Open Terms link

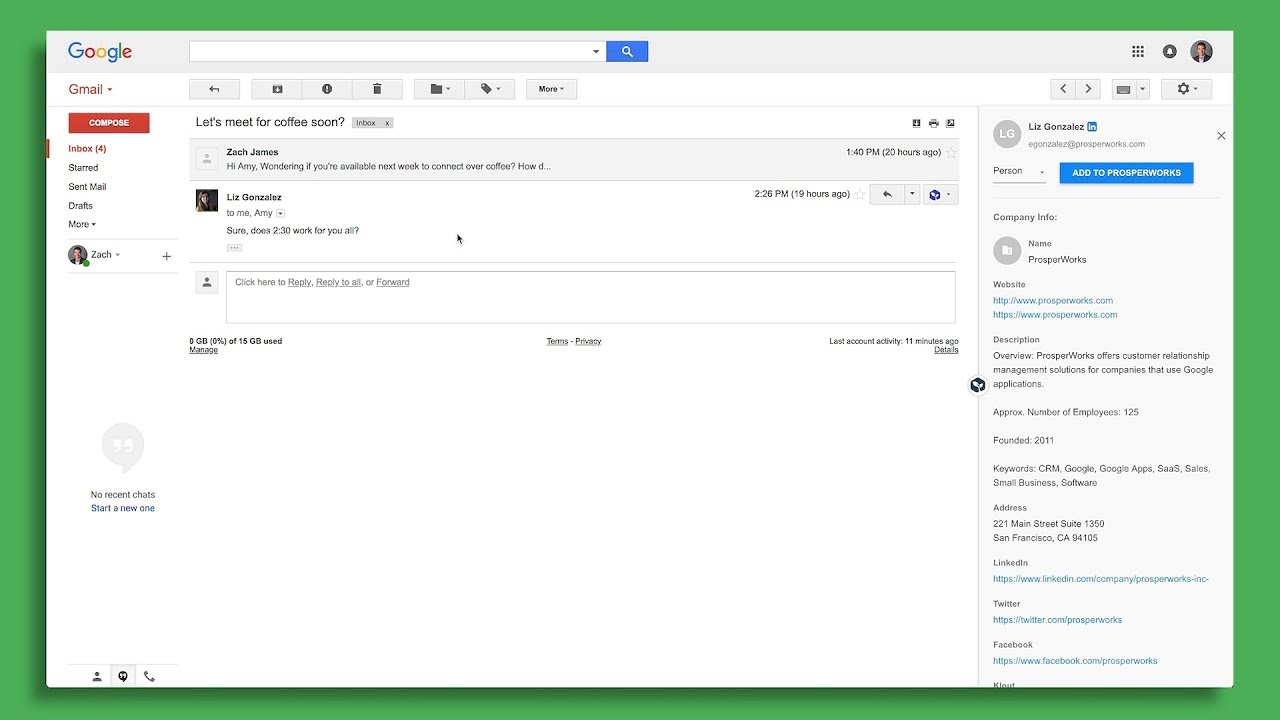[557, 341]
